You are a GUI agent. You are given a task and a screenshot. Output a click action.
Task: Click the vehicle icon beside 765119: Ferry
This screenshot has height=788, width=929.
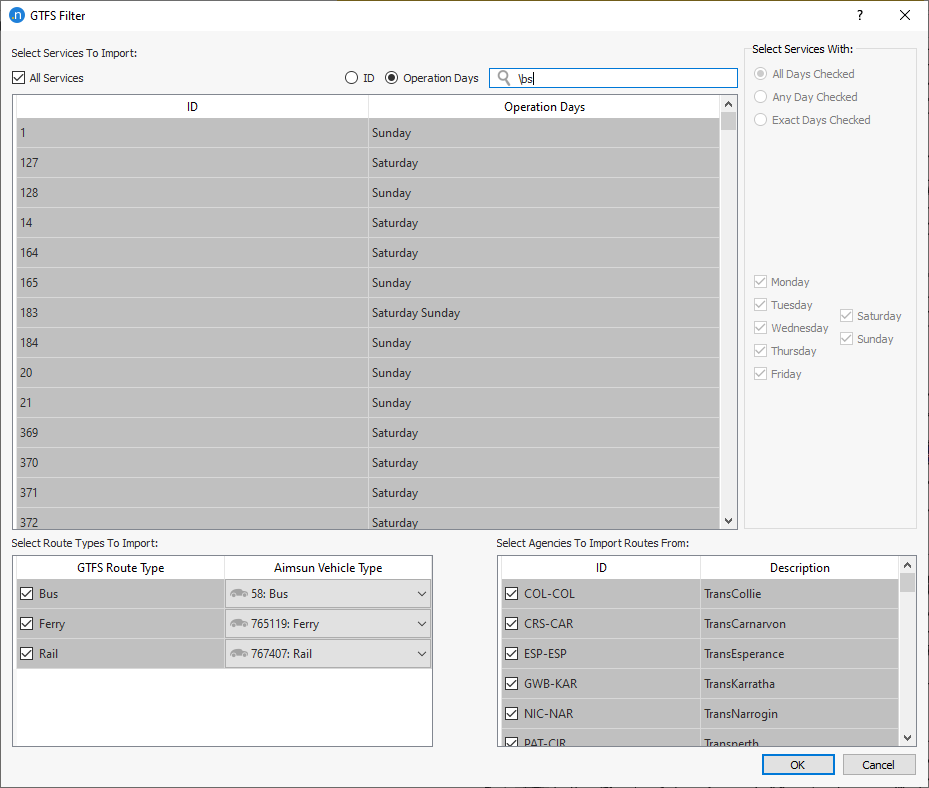tap(239, 623)
